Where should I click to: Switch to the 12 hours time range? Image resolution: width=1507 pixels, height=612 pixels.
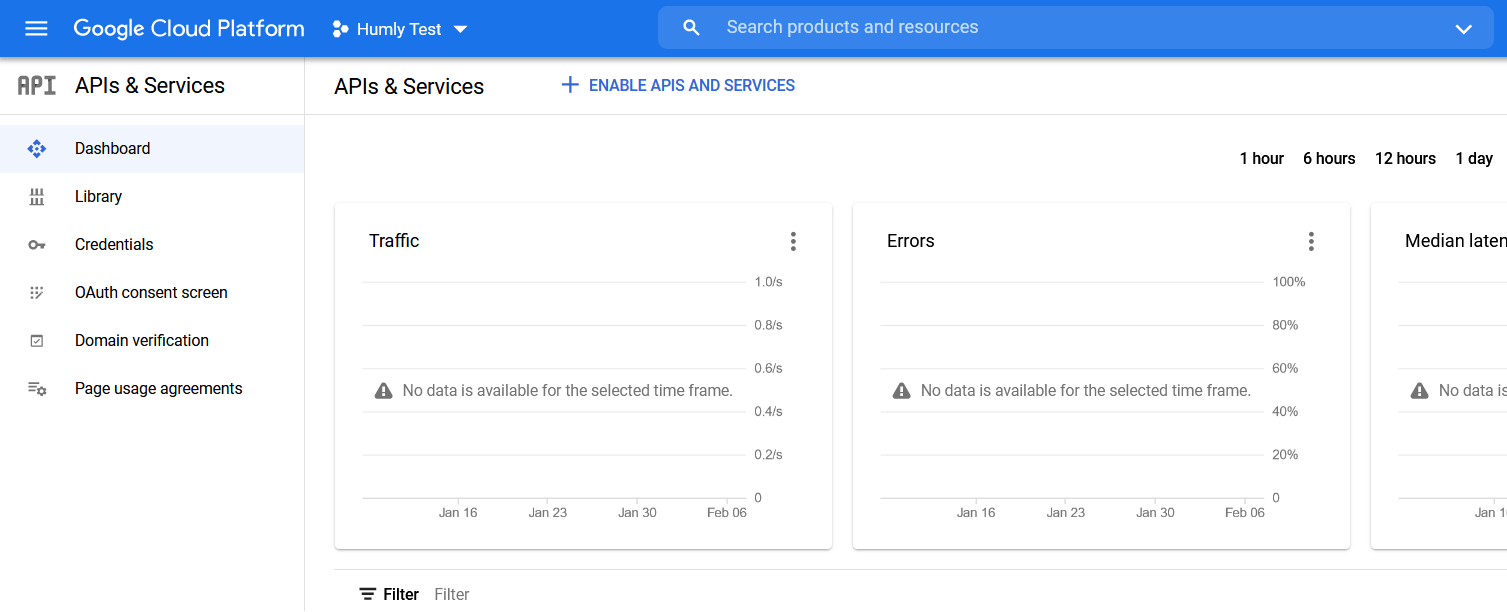tap(1404, 158)
